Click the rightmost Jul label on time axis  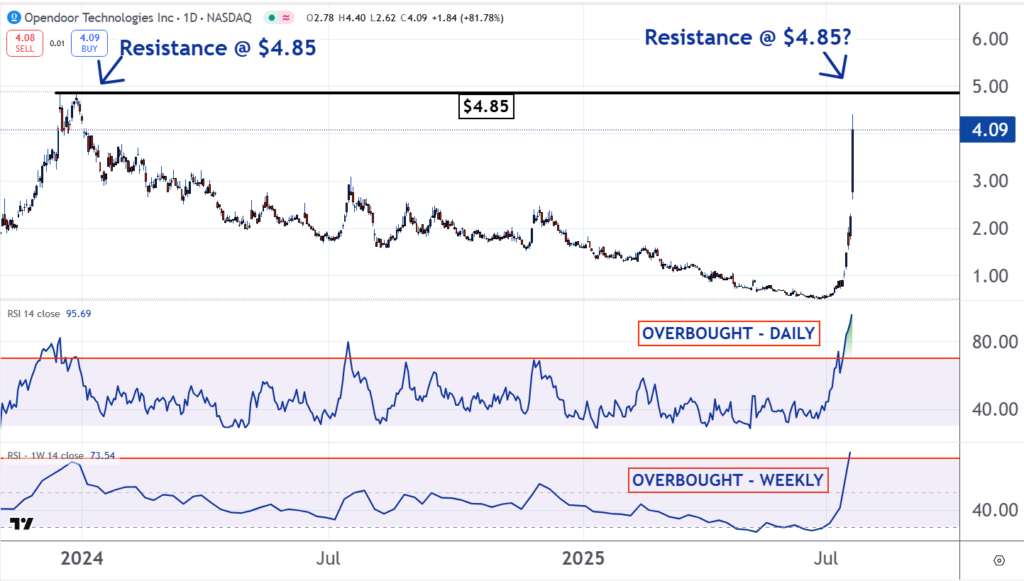(826, 559)
